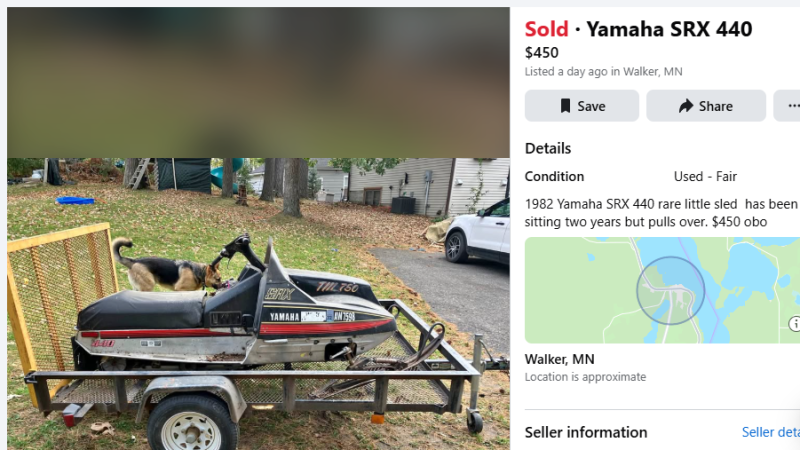Click the 'Used - Fair' condition value
Image resolution: width=800 pixels, height=450 pixels.
click(705, 177)
